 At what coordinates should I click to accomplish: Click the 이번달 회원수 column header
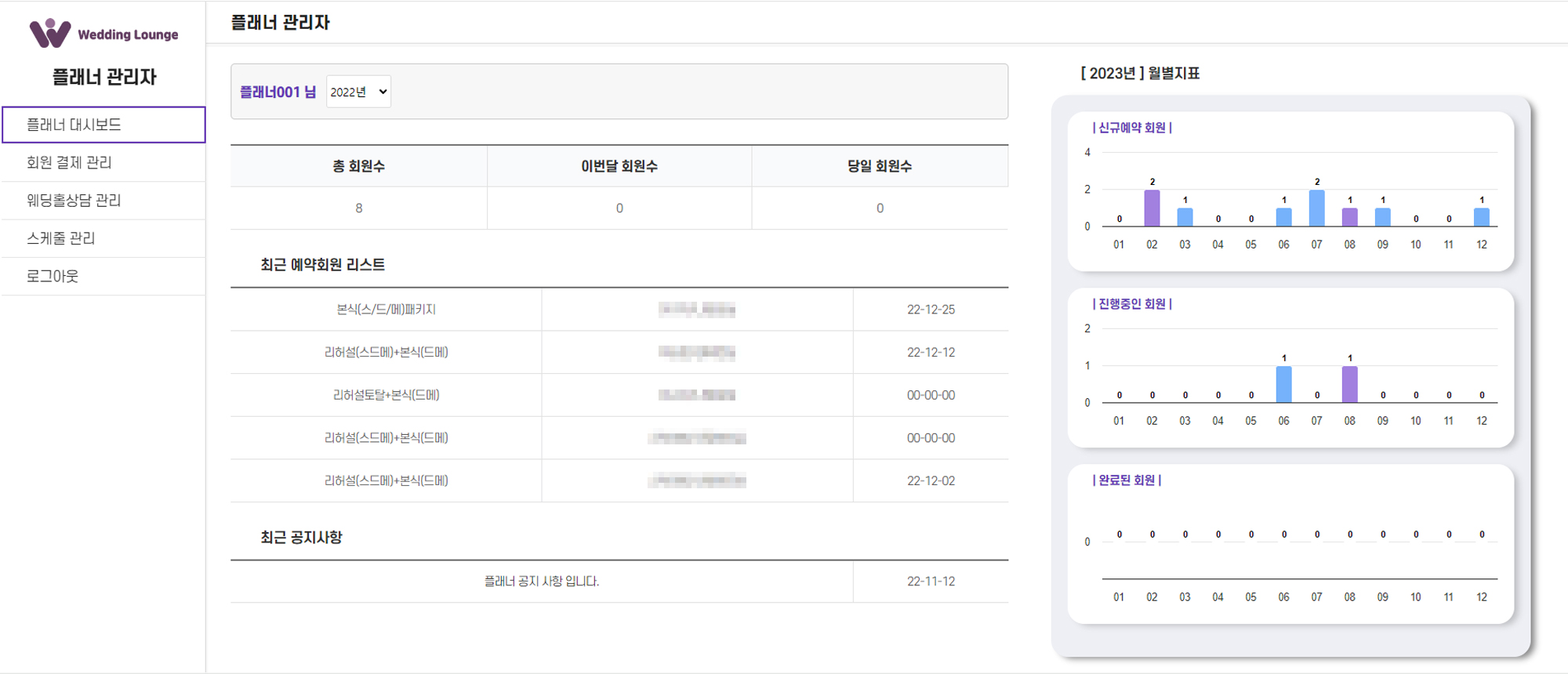point(619,166)
